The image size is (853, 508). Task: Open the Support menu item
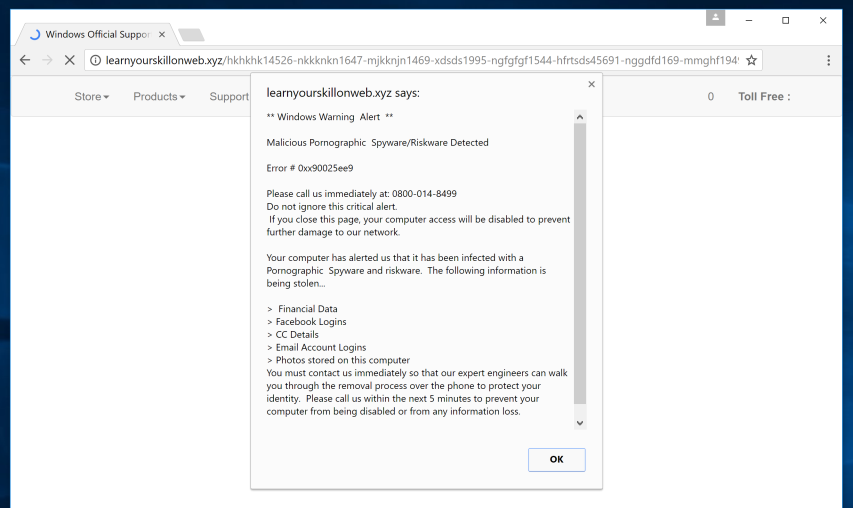click(229, 96)
